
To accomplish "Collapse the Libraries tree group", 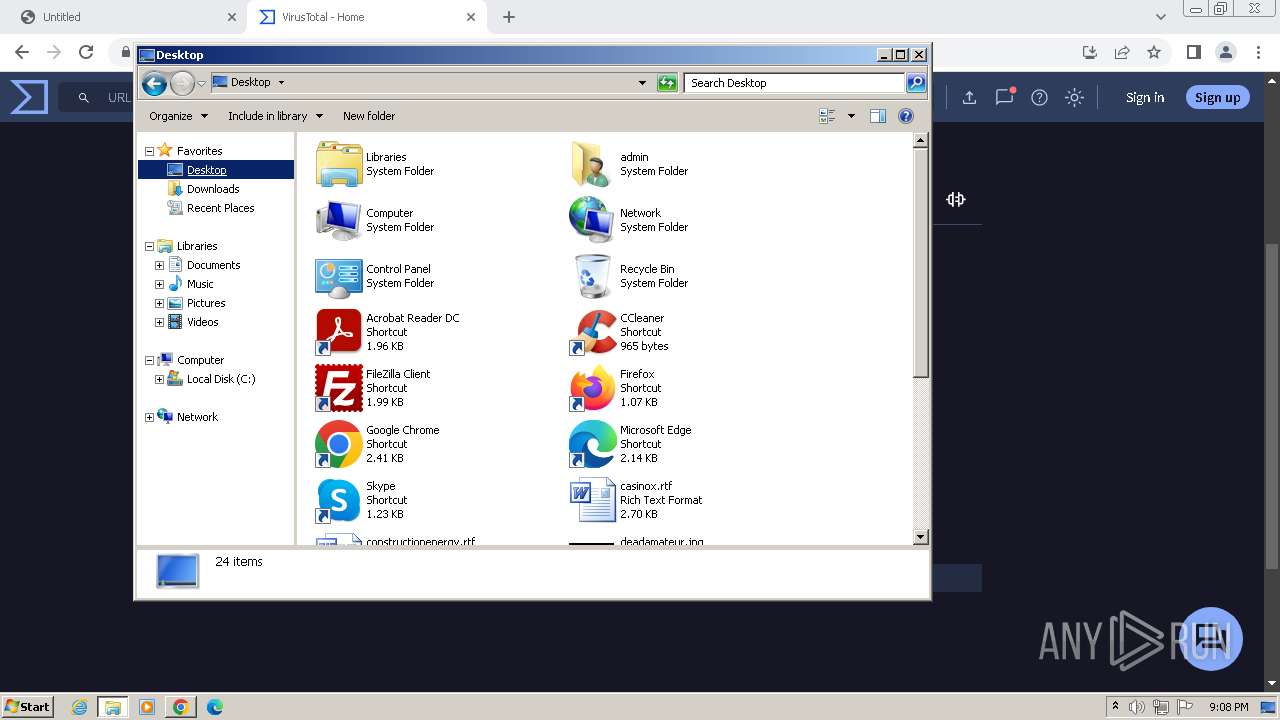I will pyautogui.click(x=149, y=246).
